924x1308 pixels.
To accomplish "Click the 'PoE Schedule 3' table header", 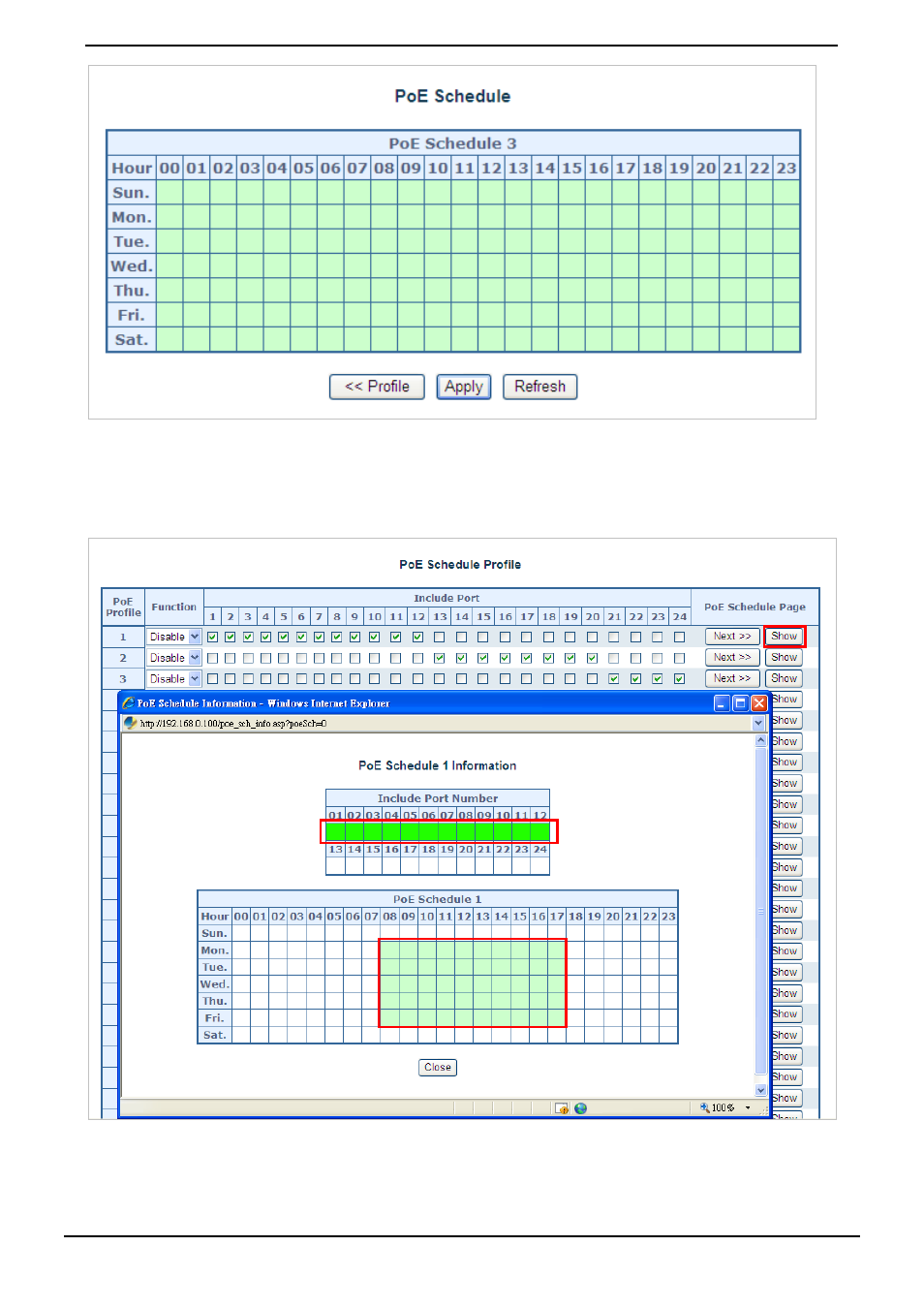I will tap(453, 143).
